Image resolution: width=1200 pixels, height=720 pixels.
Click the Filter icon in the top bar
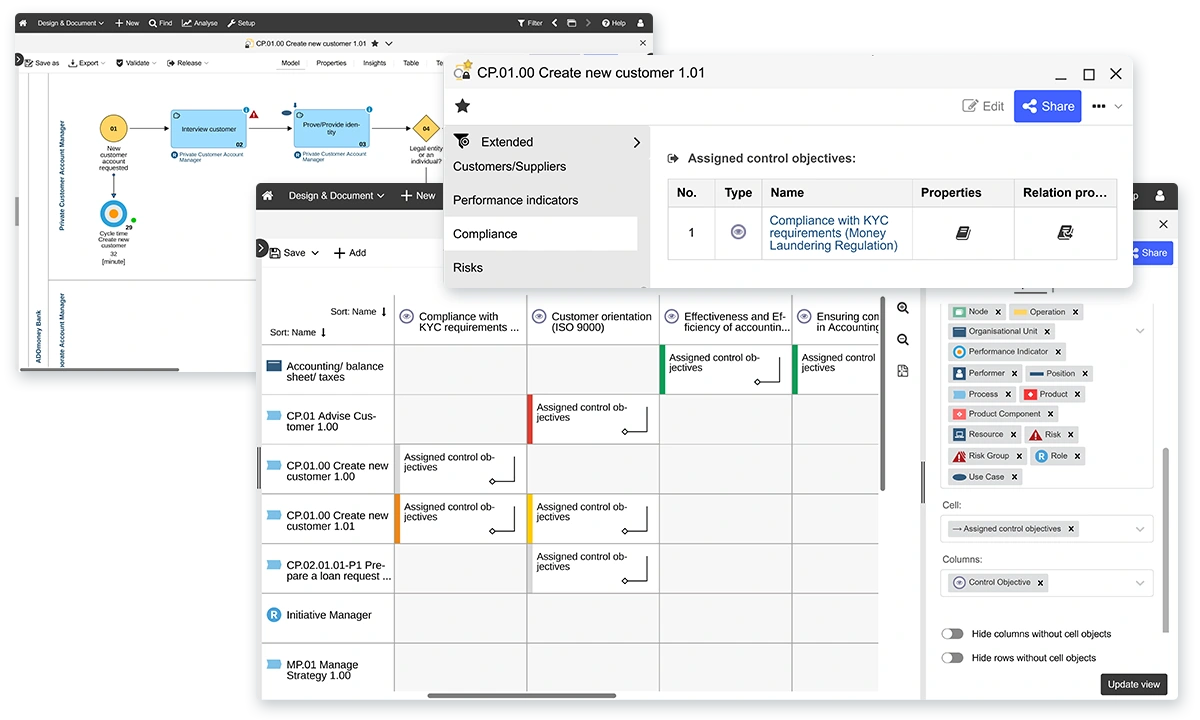pyautogui.click(x=521, y=23)
